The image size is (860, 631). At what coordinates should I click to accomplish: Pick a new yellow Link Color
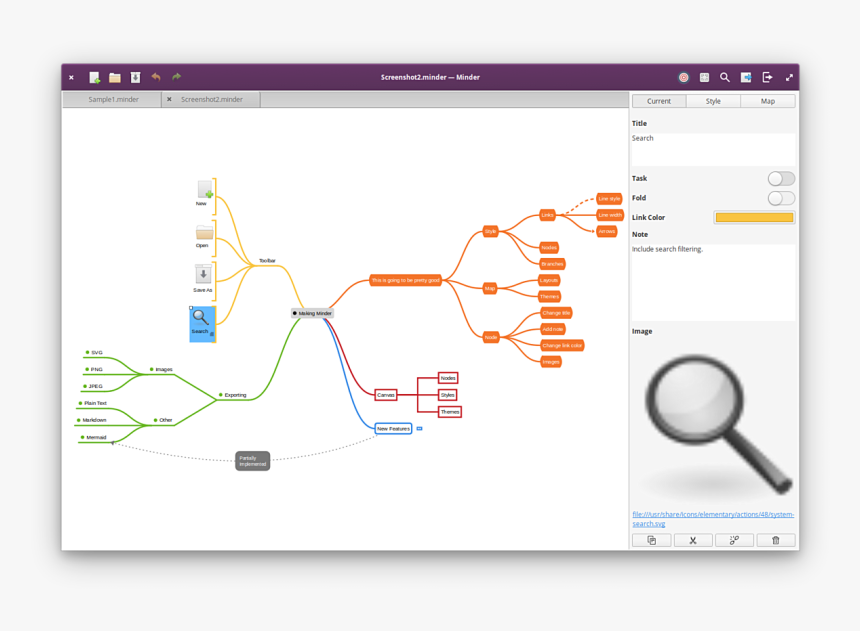click(x=754, y=217)
